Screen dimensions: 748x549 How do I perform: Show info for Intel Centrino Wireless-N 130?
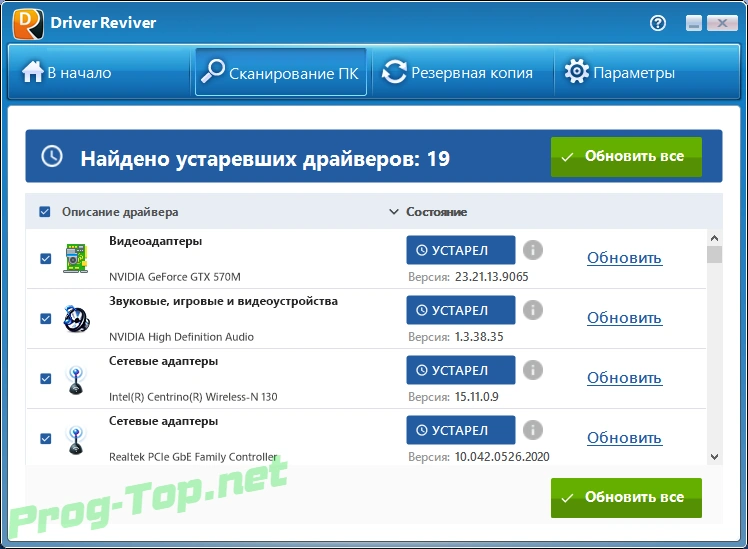pos(533,370)
